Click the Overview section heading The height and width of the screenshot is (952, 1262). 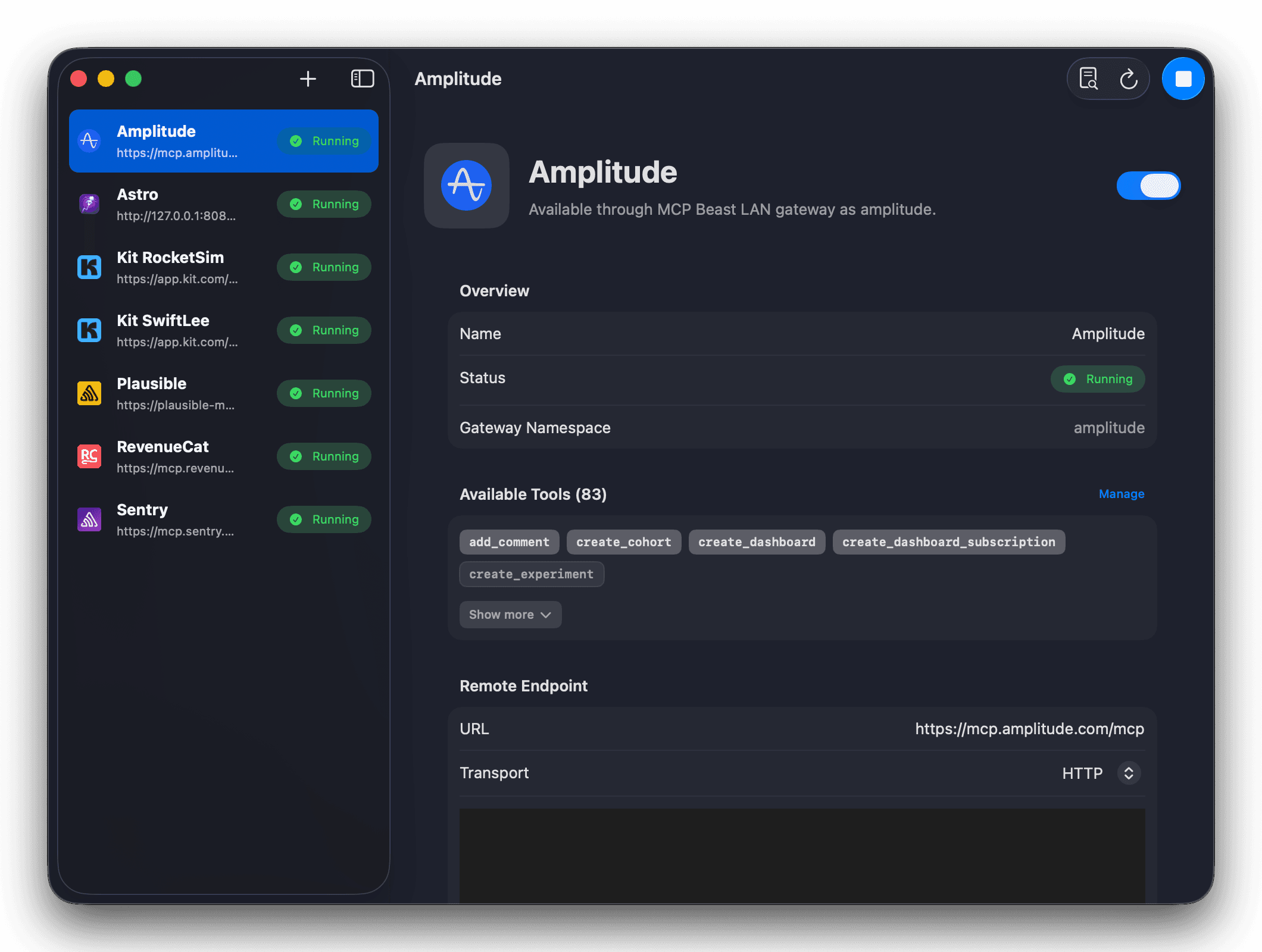tap(495, 291)
